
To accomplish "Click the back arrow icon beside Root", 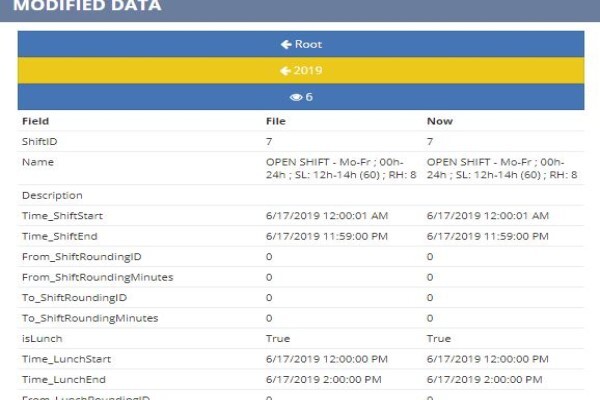I will 286,44.
